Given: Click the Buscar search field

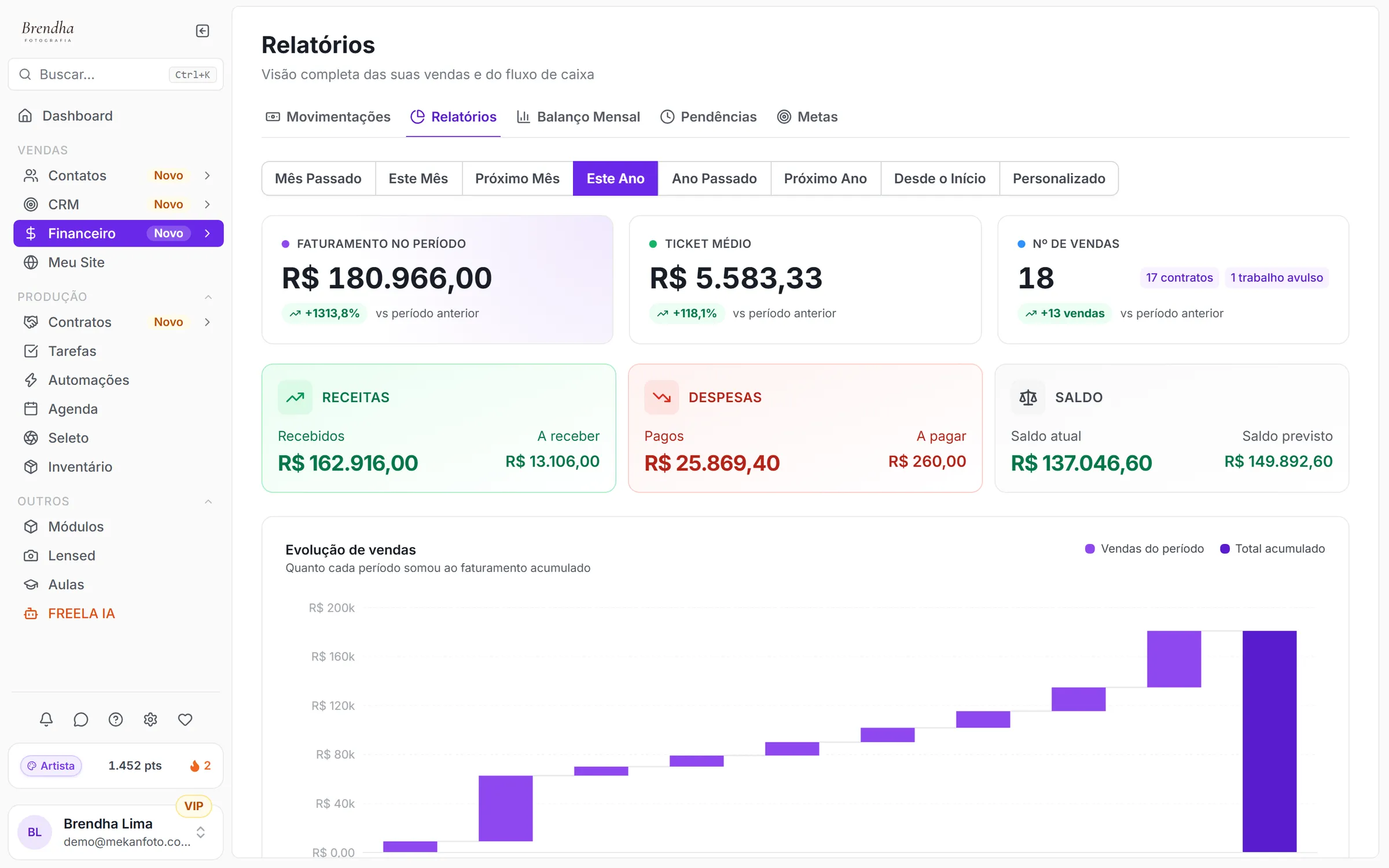Looking at the screenshot, I should [116, 74].
